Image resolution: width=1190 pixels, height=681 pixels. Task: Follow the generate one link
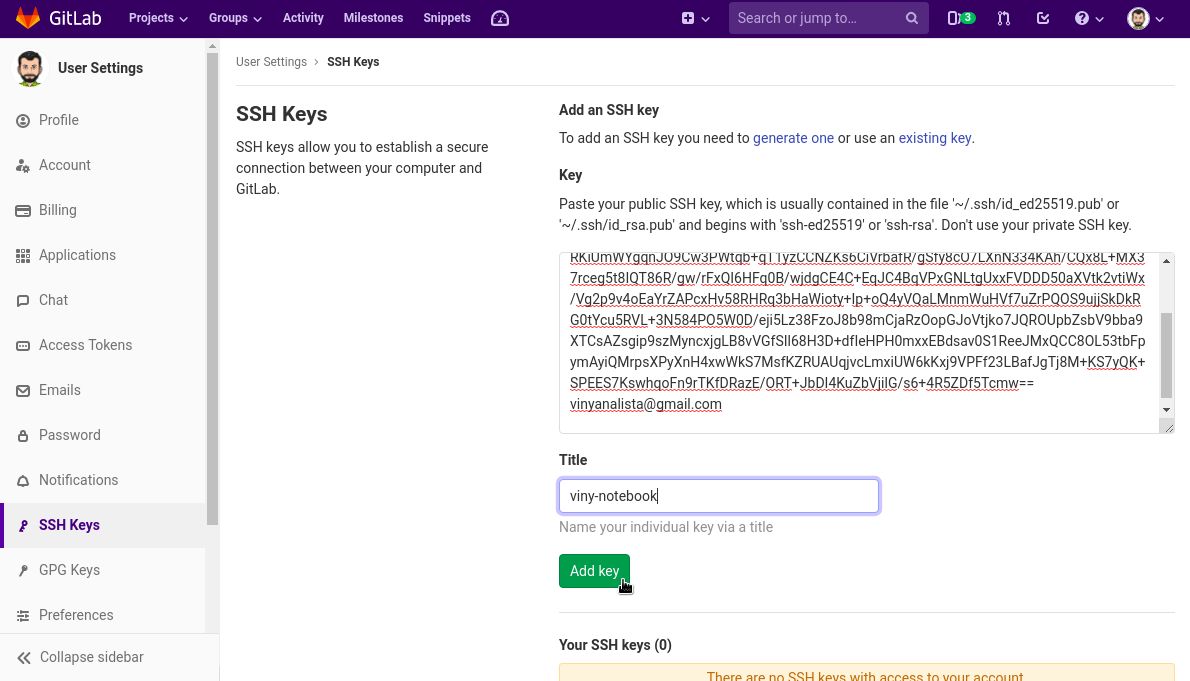(793, 138)
